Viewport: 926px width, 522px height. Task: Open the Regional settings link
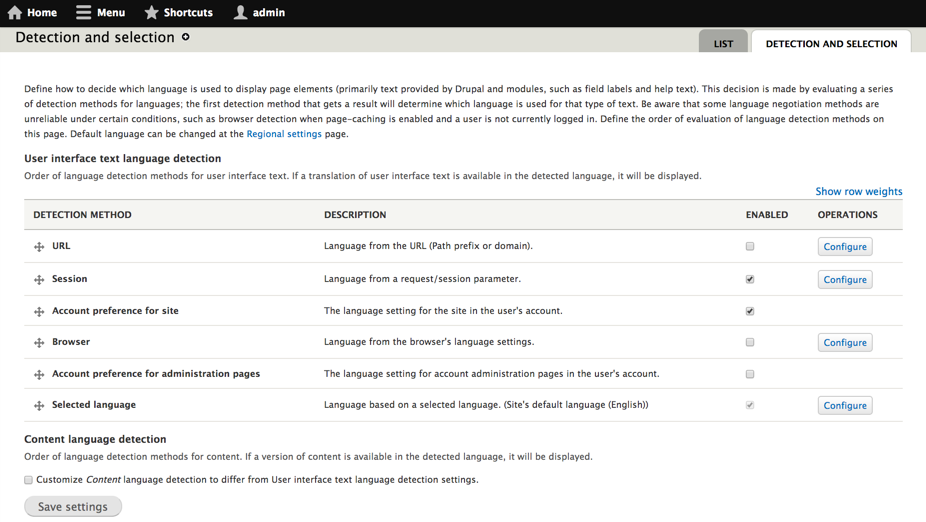point(284,134)
